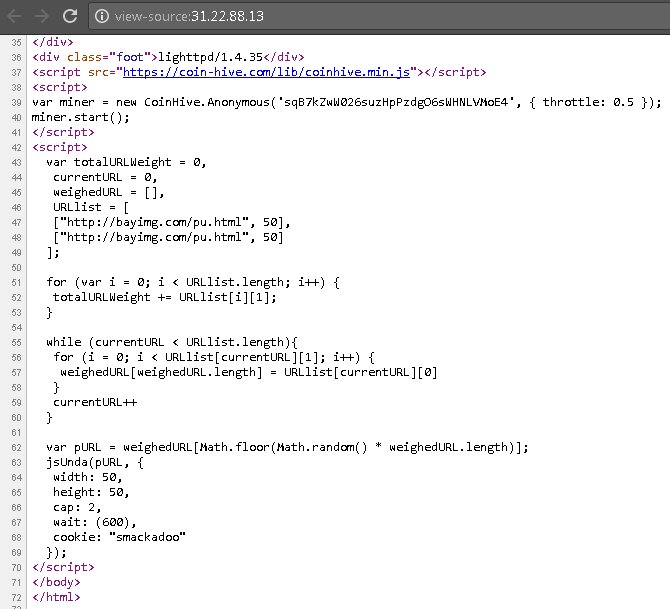Screen dimensions: 670x609
Task: Click closing </body> tag
Action: pos(56,582)
